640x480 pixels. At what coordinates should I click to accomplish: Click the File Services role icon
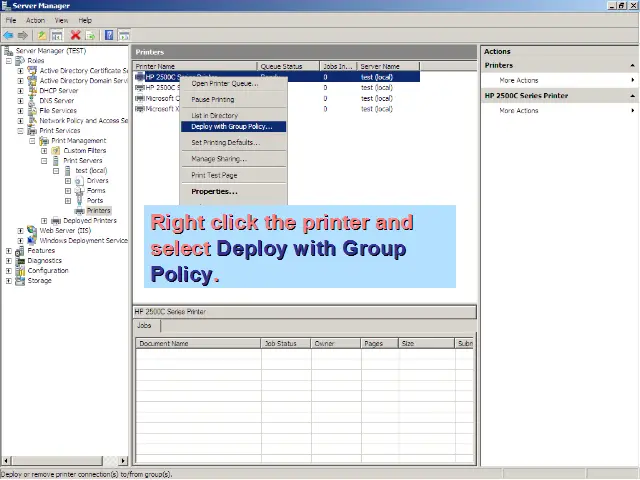click(x=32, y=111)
